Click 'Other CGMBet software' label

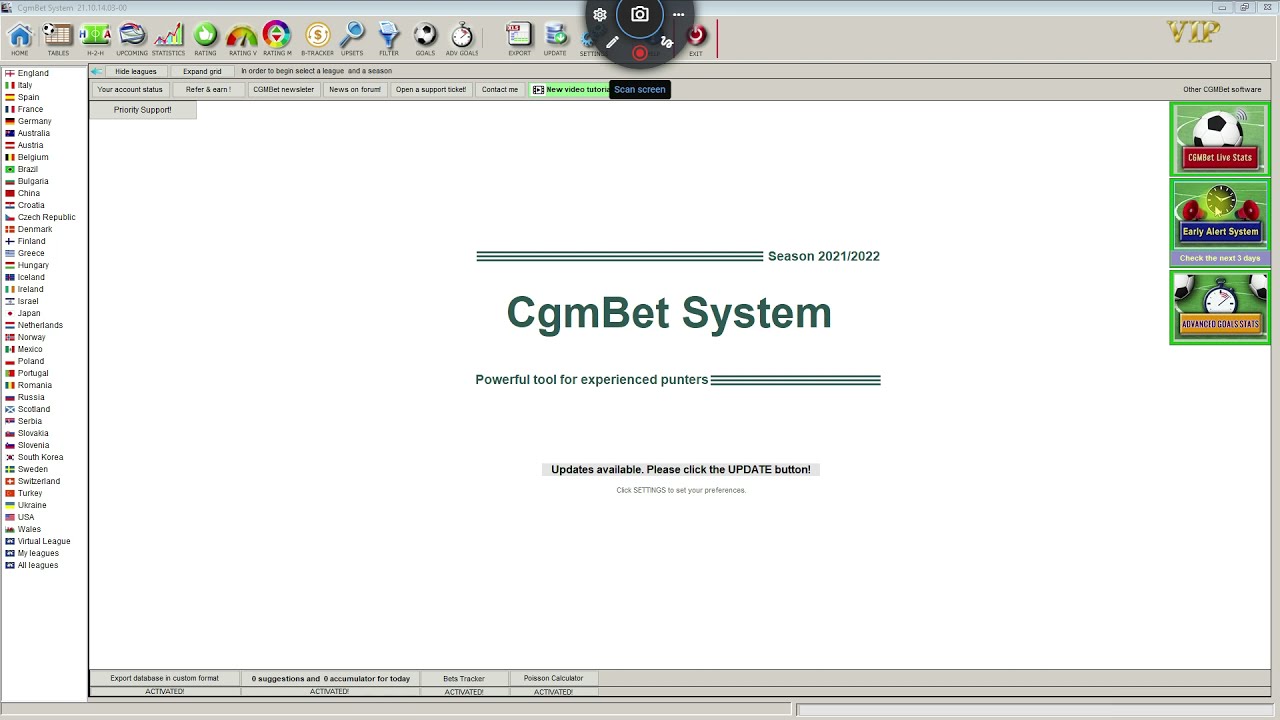click(x=1222, y=89)
